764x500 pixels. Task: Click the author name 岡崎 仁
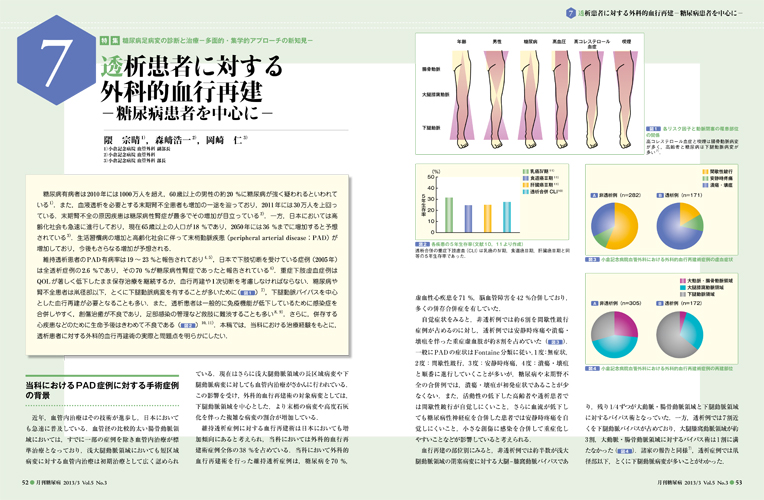click(x=225, y=140)
